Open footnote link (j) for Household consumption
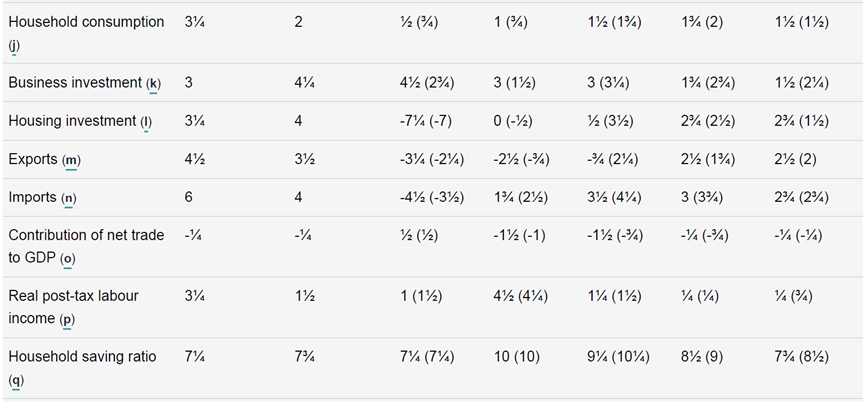864x402 pixels. coord(14,46)
